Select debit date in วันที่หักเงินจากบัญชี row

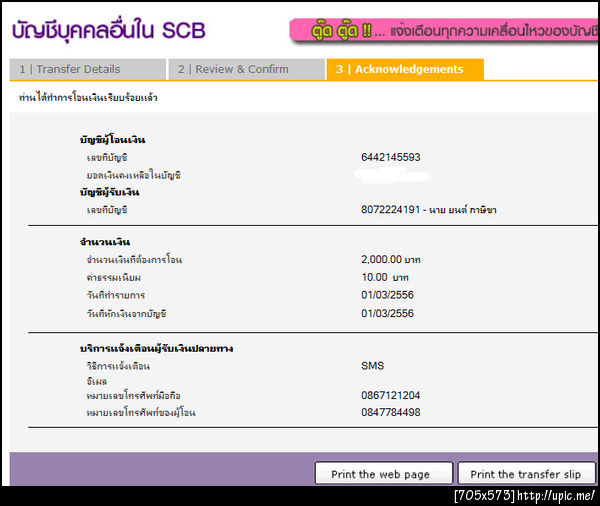pos(387,313)
